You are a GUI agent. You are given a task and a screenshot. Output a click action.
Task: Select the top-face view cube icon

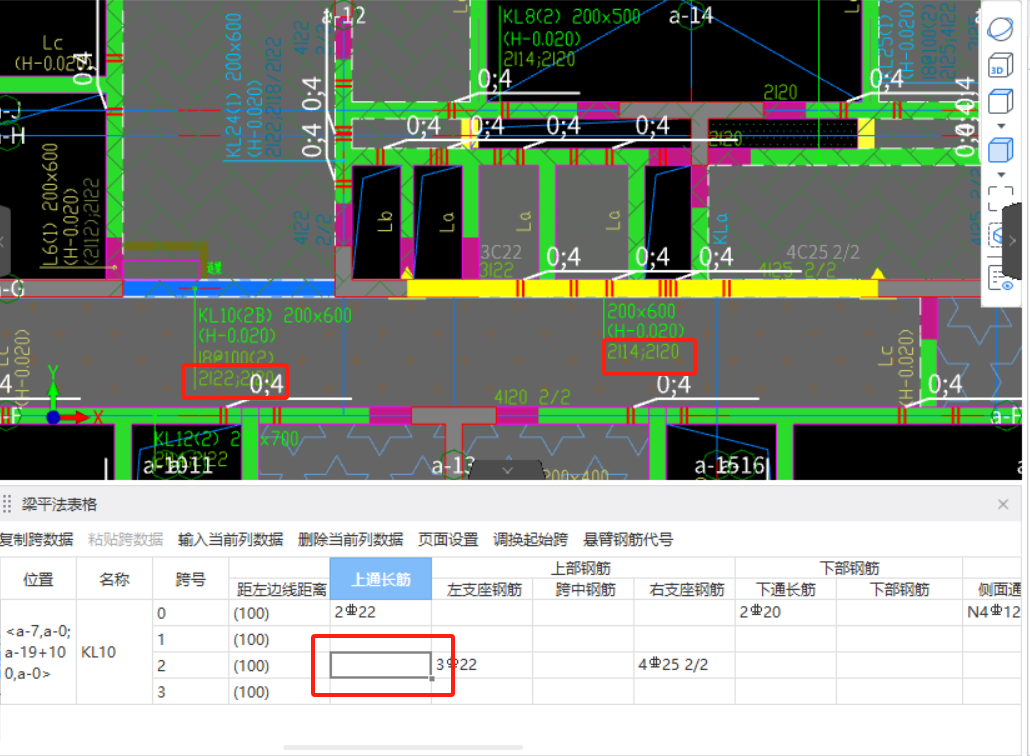pyautogui.click(x=1000, y=102)
